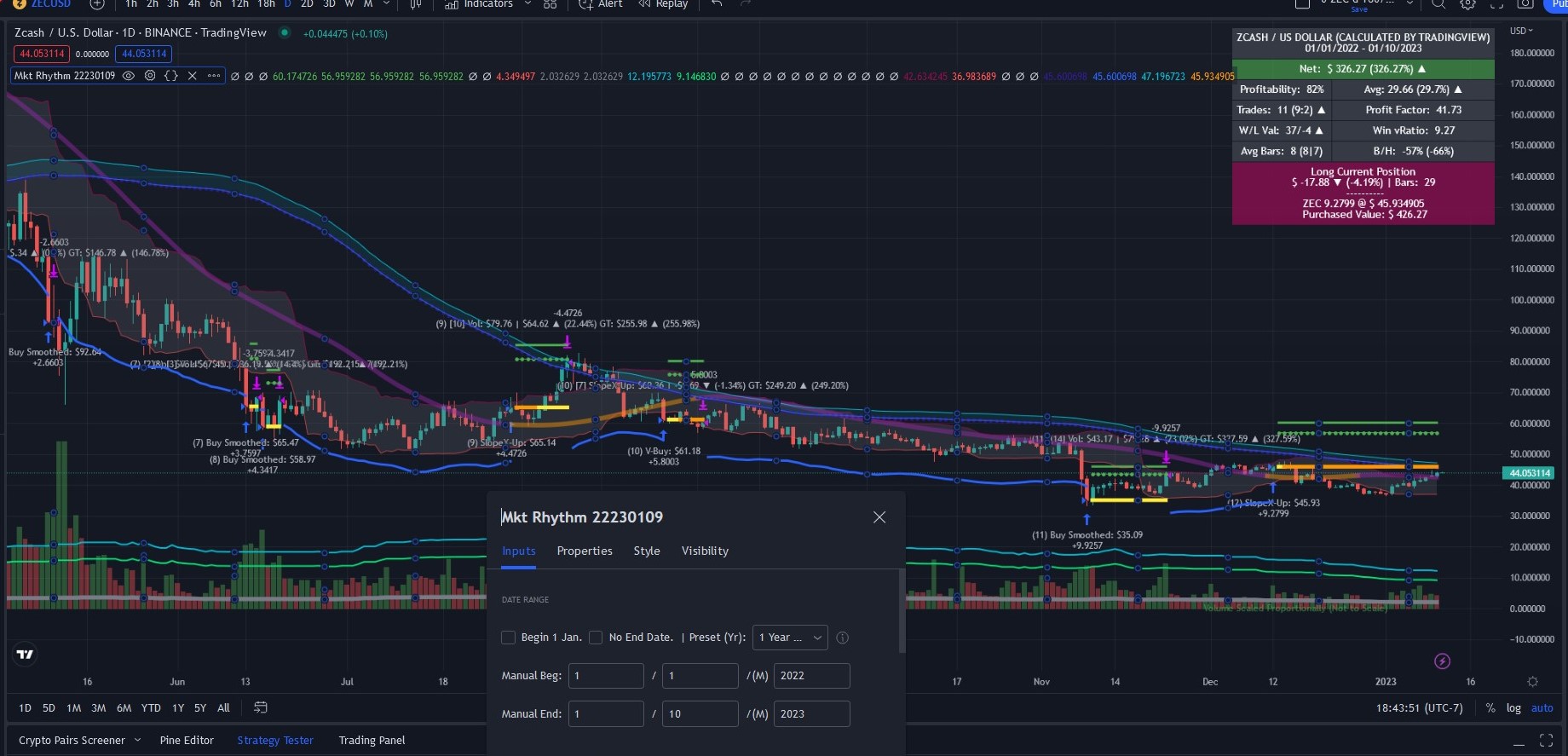Click the purple lightning bolt icon
The height and width of the screenshot is (756, 1568).
click(1442, 661)
